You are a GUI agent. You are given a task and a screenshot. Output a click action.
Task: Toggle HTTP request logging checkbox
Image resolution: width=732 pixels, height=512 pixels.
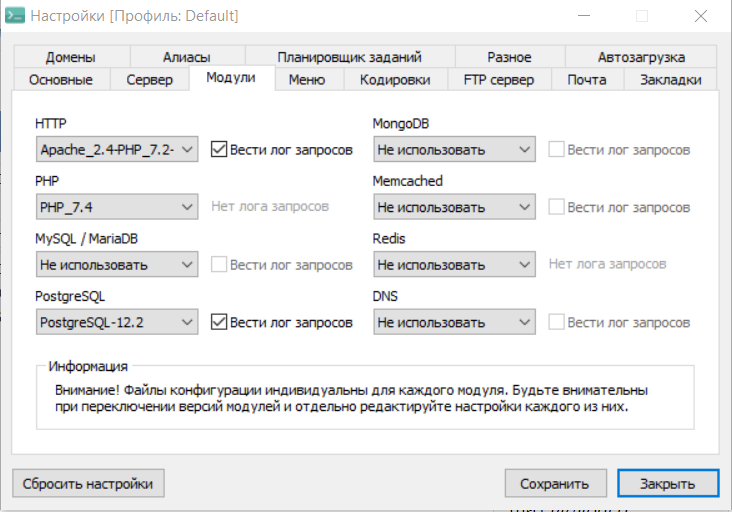(220, 150)
